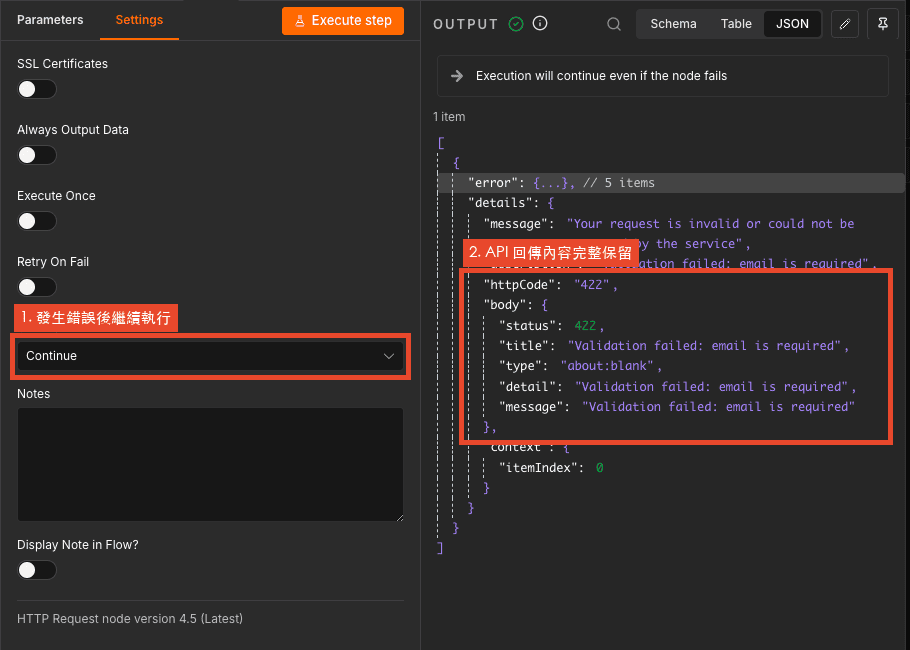Click the "itemIndex" value 0
The height and width of the screenshot is (650, 910).
pos(600,468)
